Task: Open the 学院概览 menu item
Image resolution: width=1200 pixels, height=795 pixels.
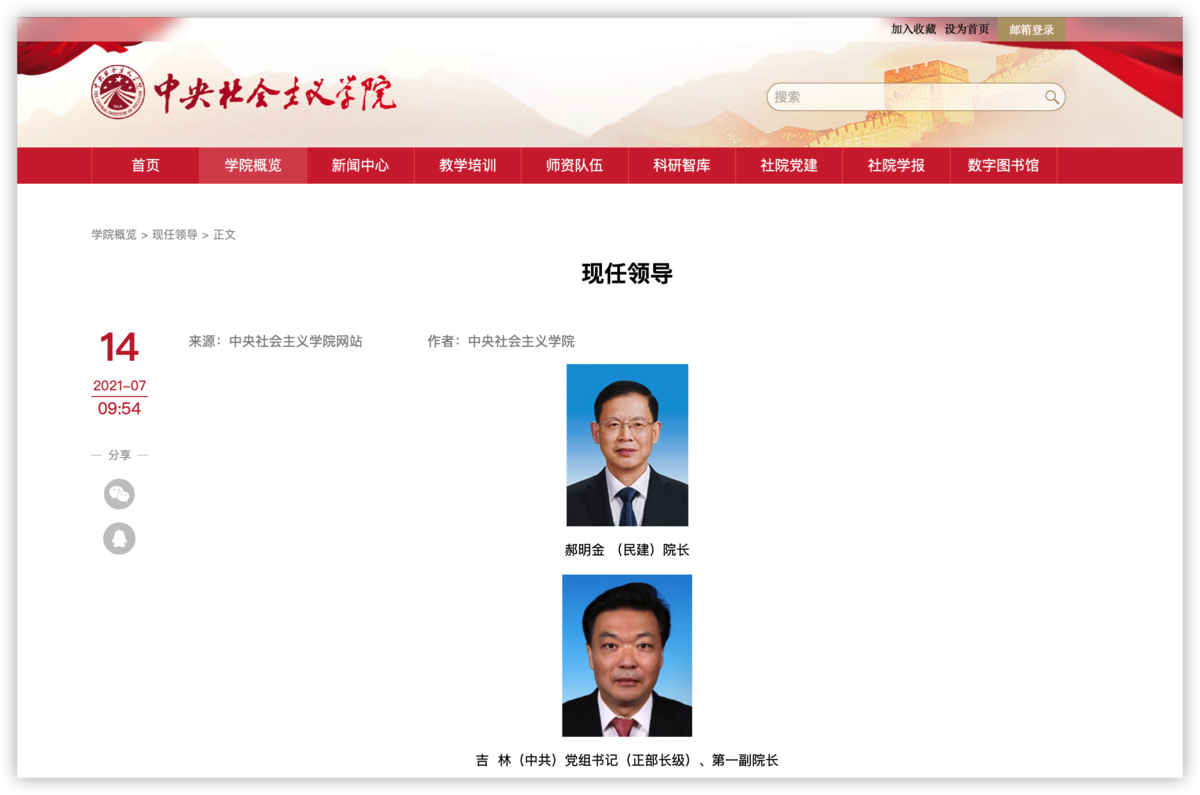Action: pos(253,166)
